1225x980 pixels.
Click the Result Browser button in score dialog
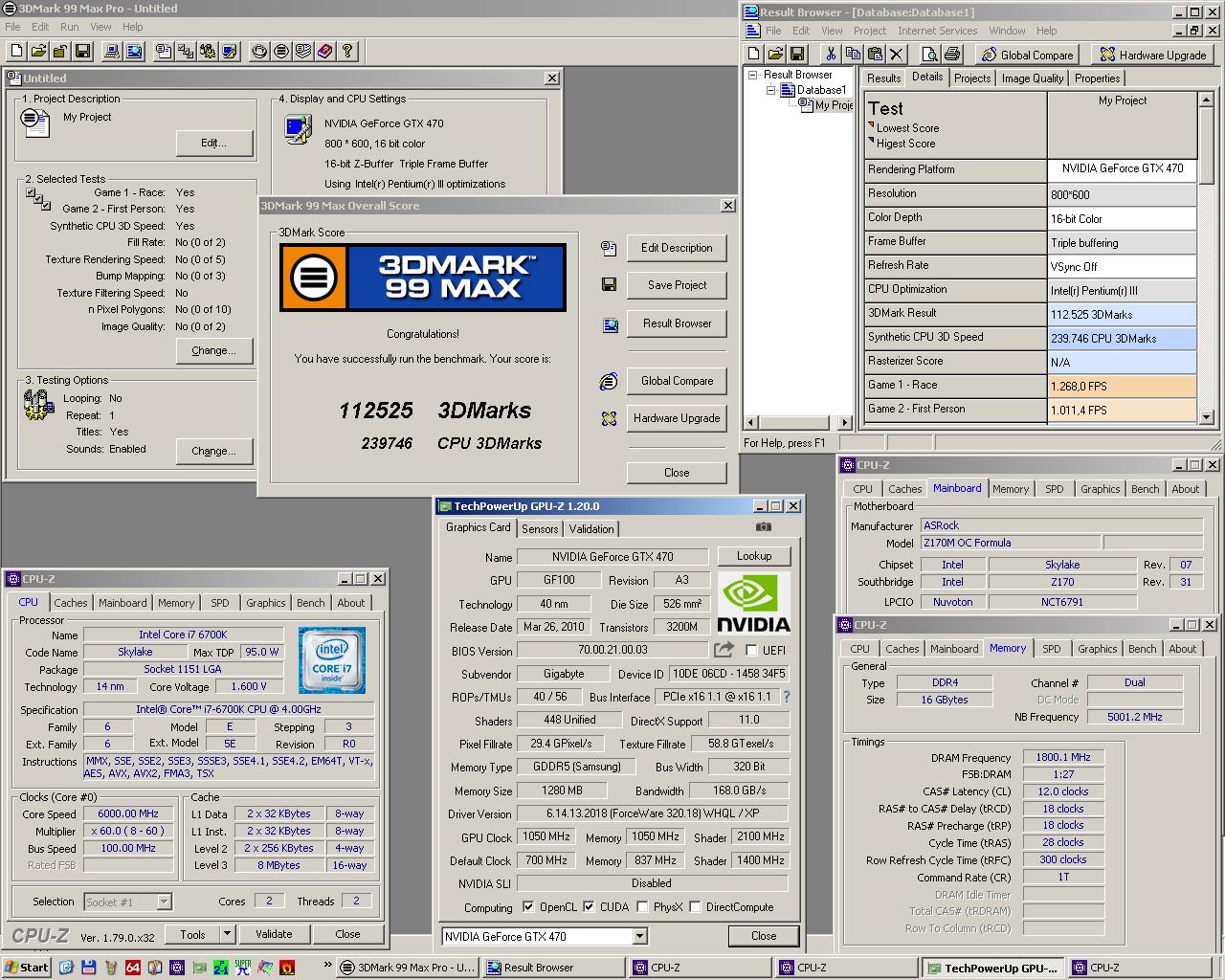click(677, 323)
